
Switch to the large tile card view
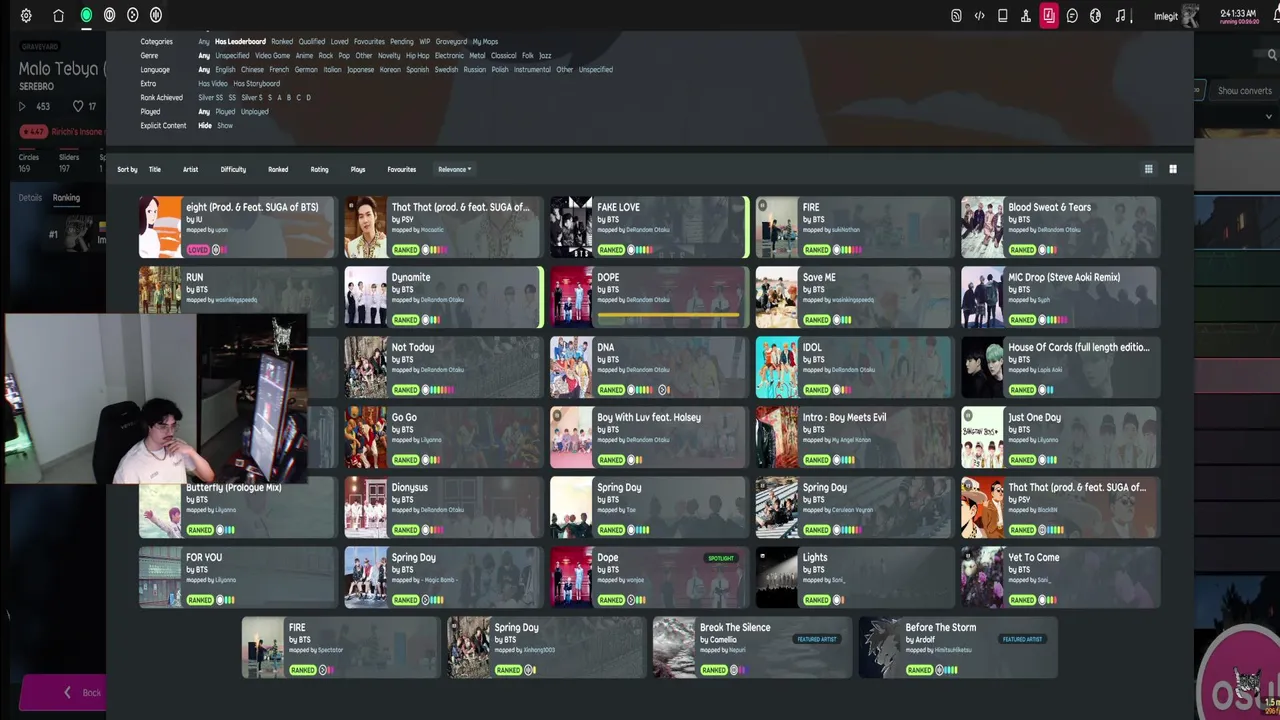pyautogui.click(x=1173, y=169)
